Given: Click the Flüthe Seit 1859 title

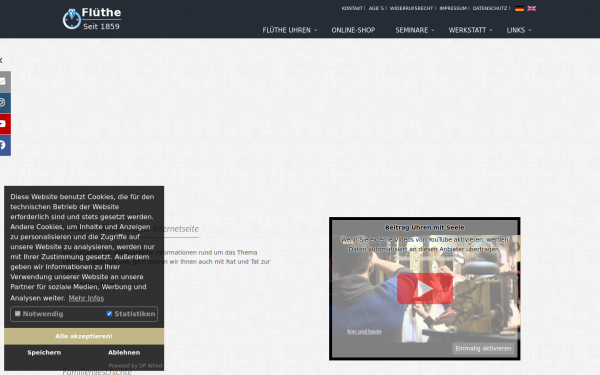Looking at the screenshot, I should click(101, 19).
